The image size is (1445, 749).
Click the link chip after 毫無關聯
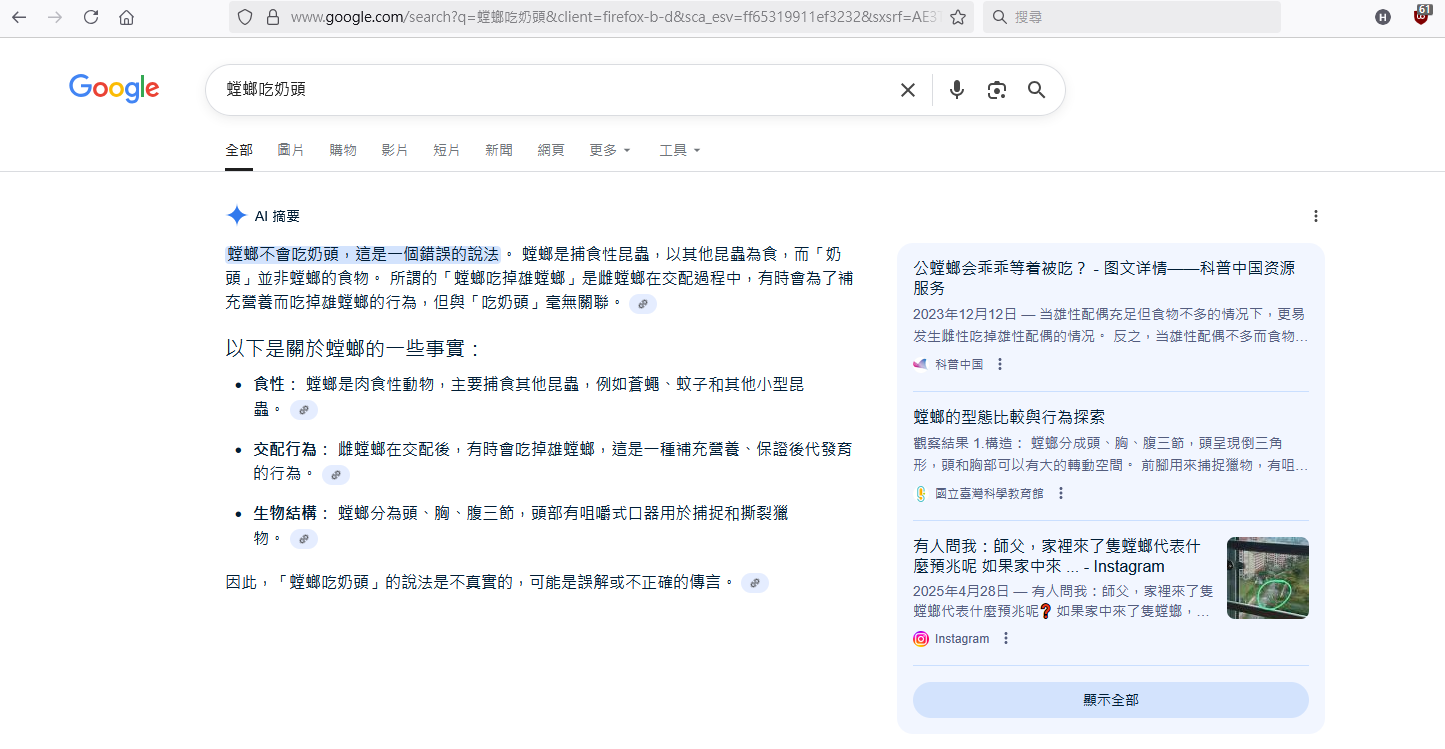pos(643,303)
